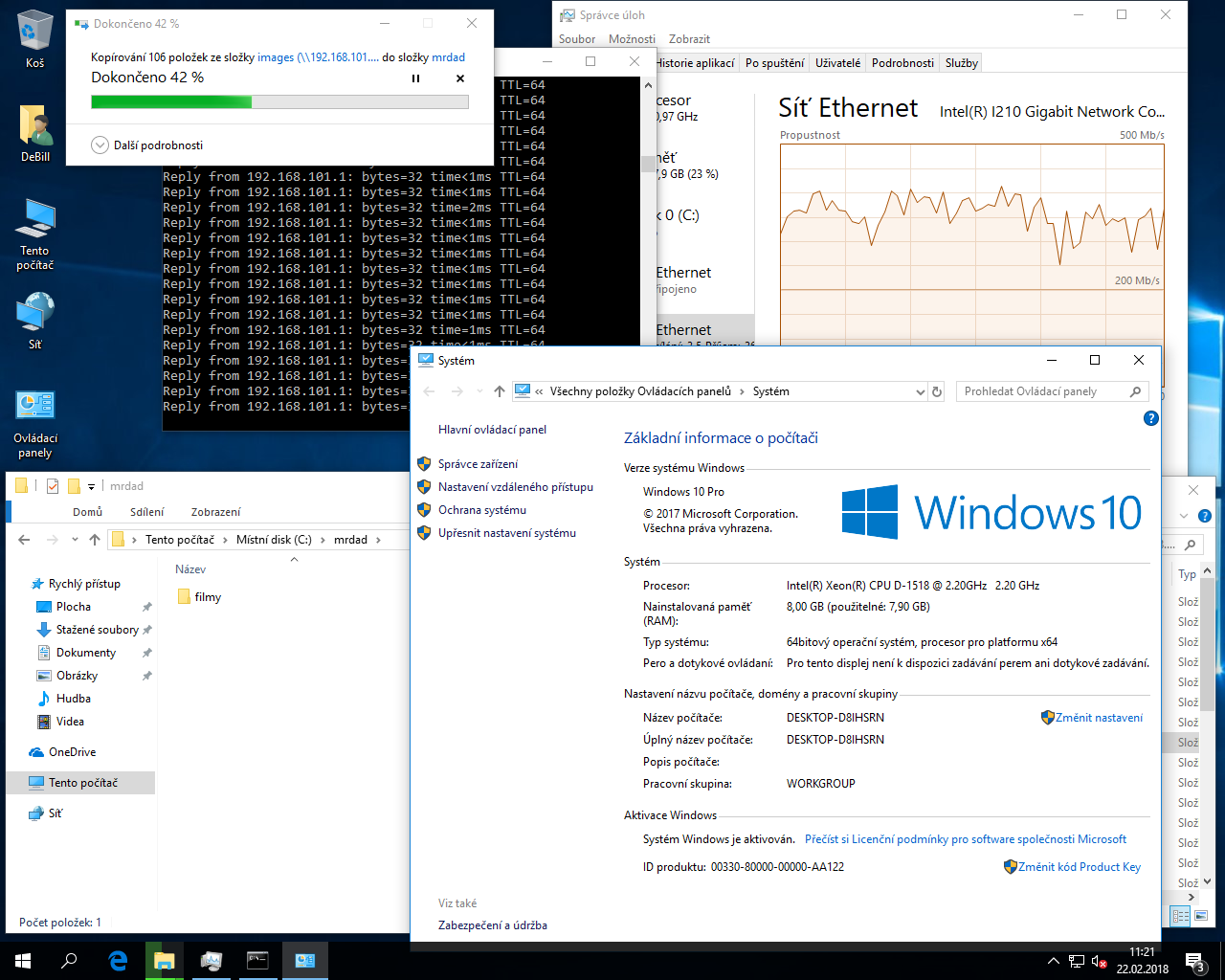Show hidden tray icons with the chevron
This screenshot has height=980, width=1225.
coord(1054,961)
